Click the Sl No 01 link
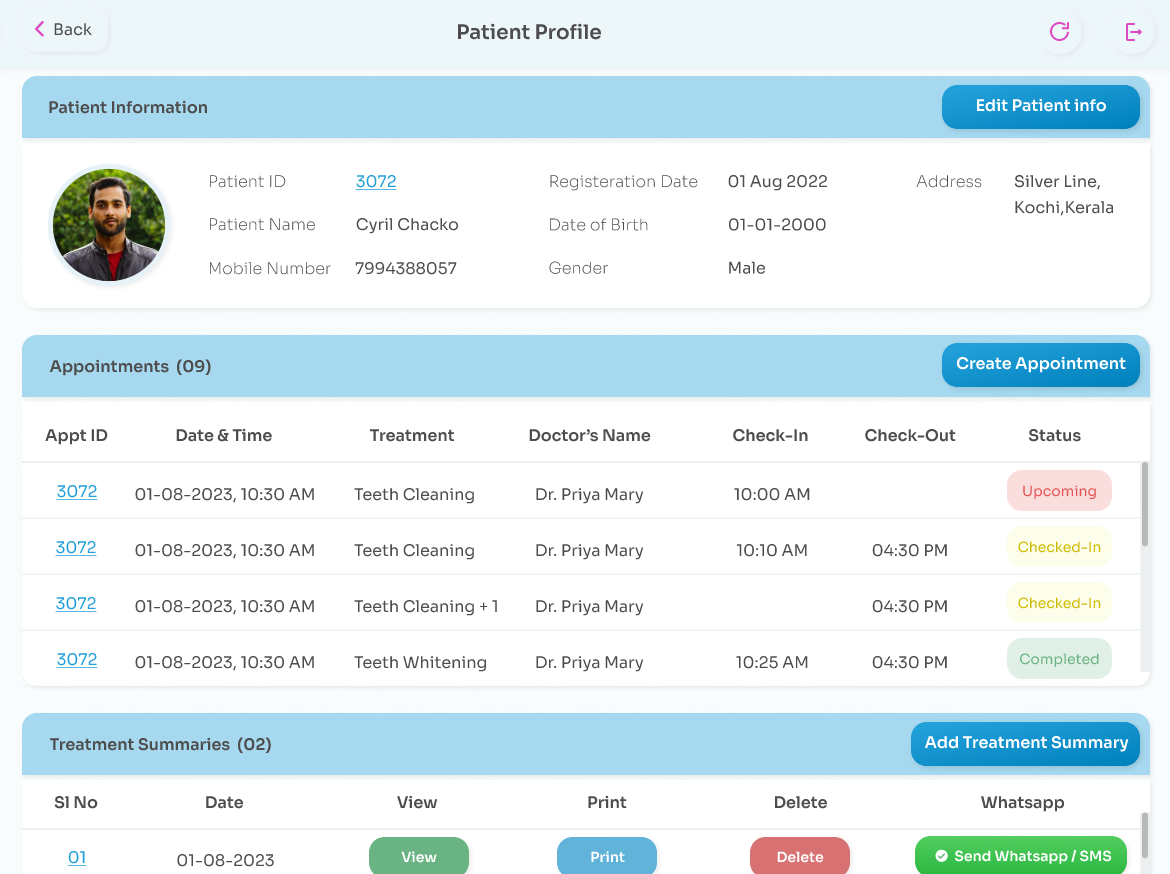Viewport: 1170px width, 874px height. coord(77,858)
